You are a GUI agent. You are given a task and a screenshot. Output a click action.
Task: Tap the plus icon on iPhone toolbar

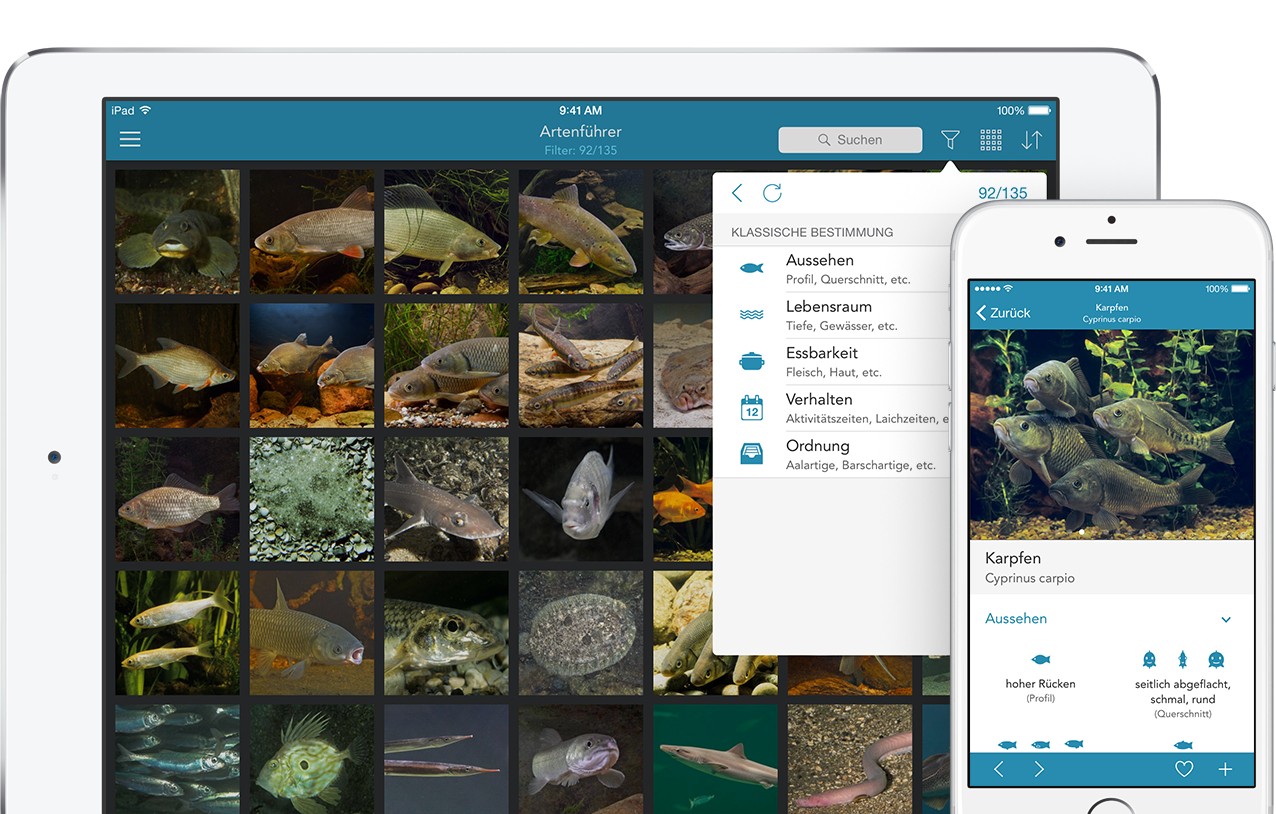coord(1225,769)
